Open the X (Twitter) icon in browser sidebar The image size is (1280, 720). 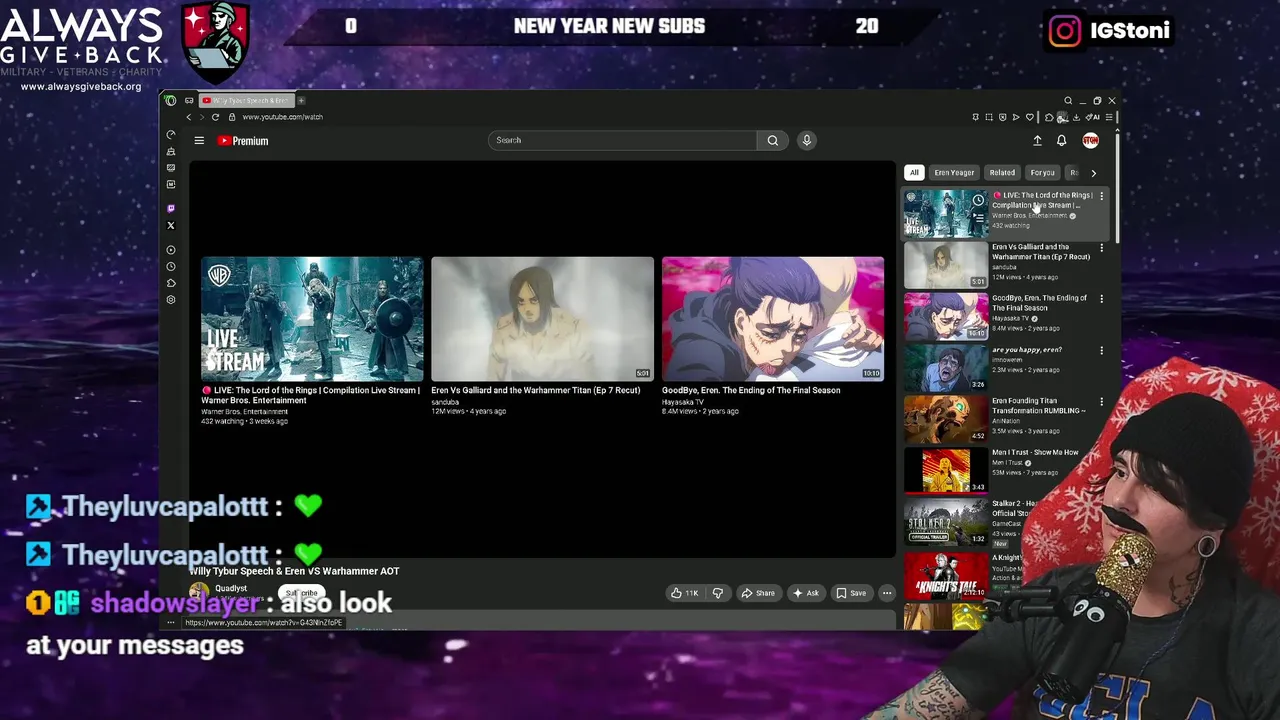(x=171, y=225)
